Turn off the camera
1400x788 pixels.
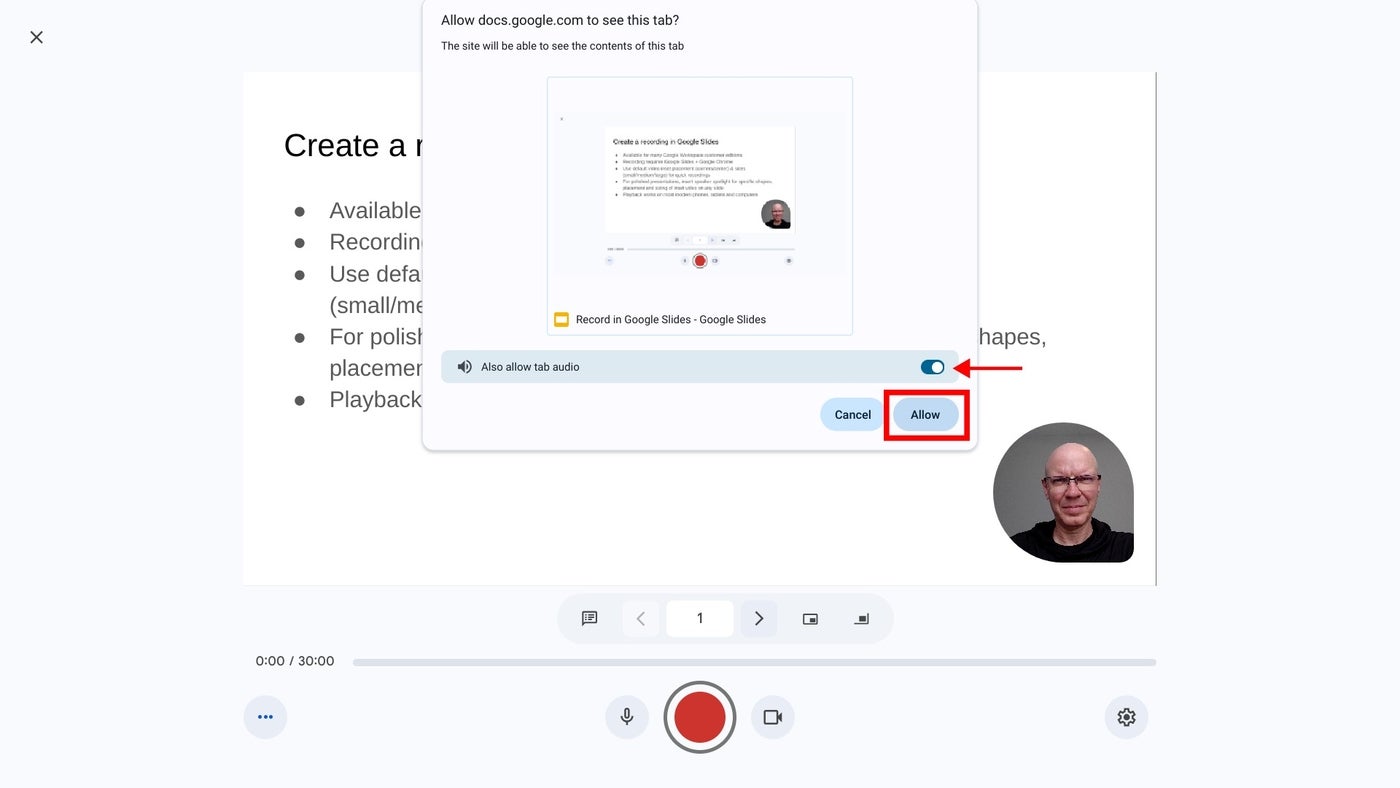tap(772, 717)
